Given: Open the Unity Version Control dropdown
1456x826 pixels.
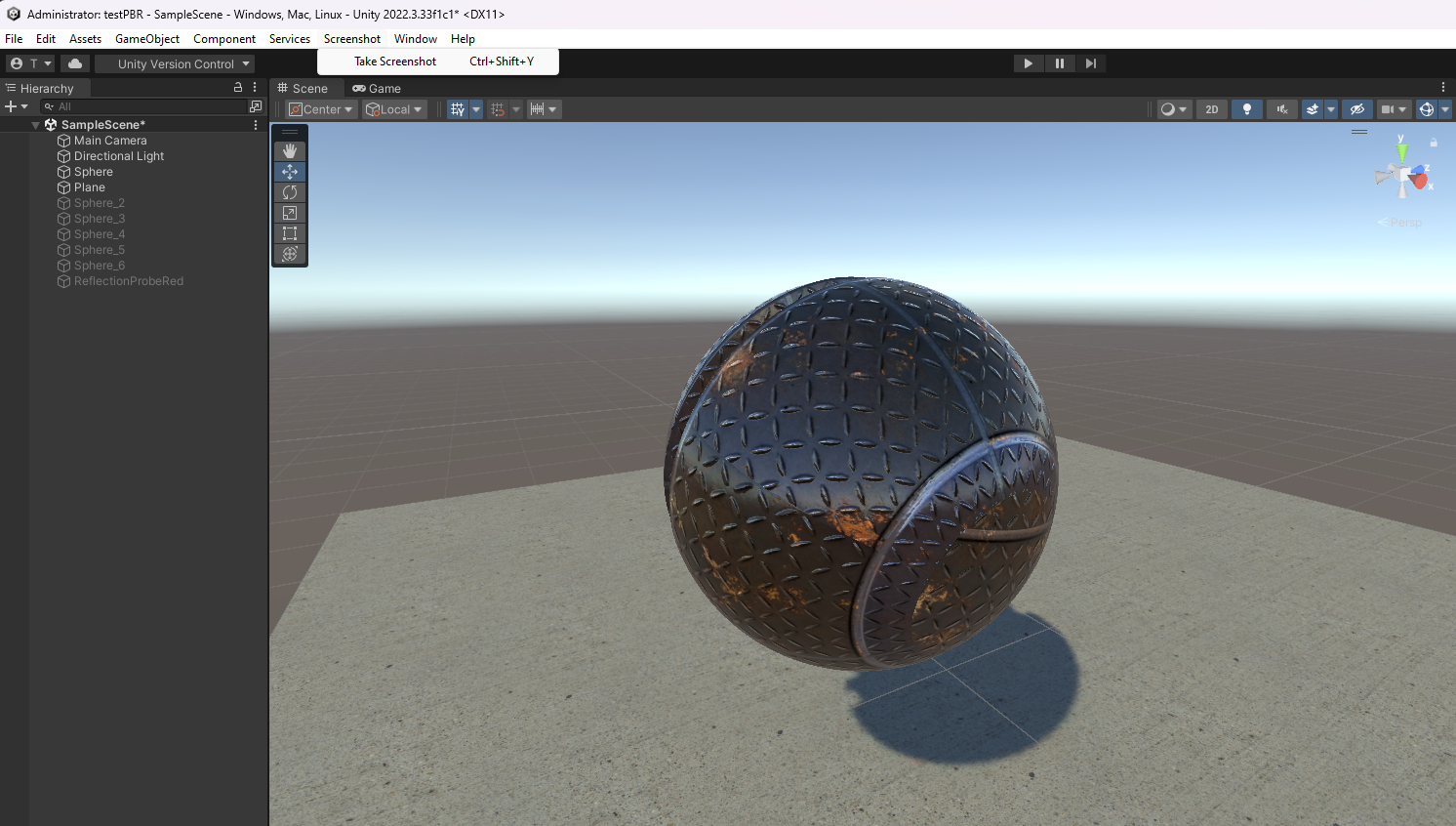Looking at the screenshot, I should 176,64.
